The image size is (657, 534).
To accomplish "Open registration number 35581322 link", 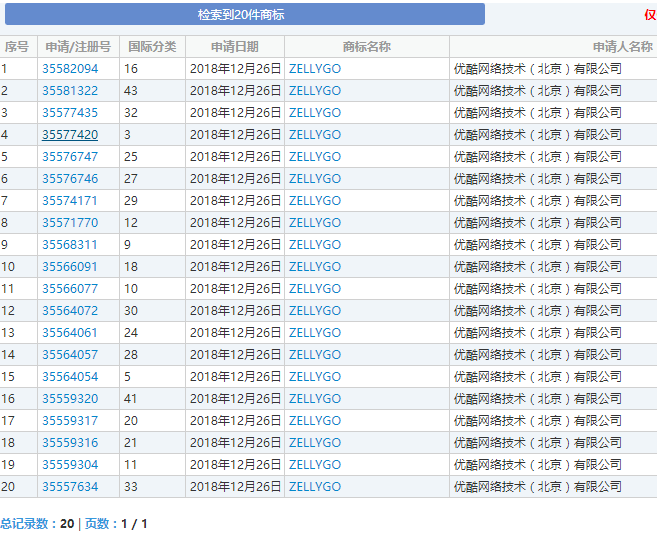I will click(70, 91).
